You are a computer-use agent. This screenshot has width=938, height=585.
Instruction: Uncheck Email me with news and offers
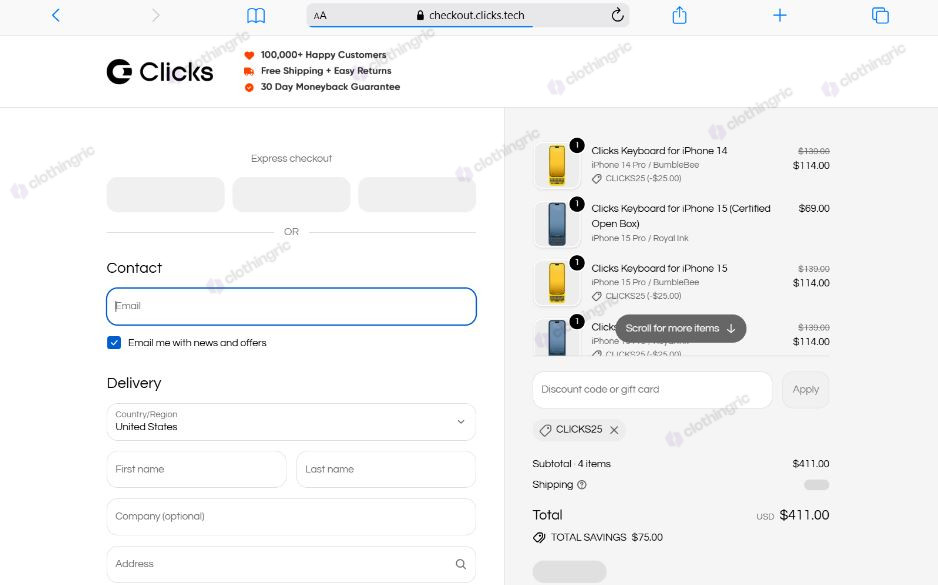point(114,342)
